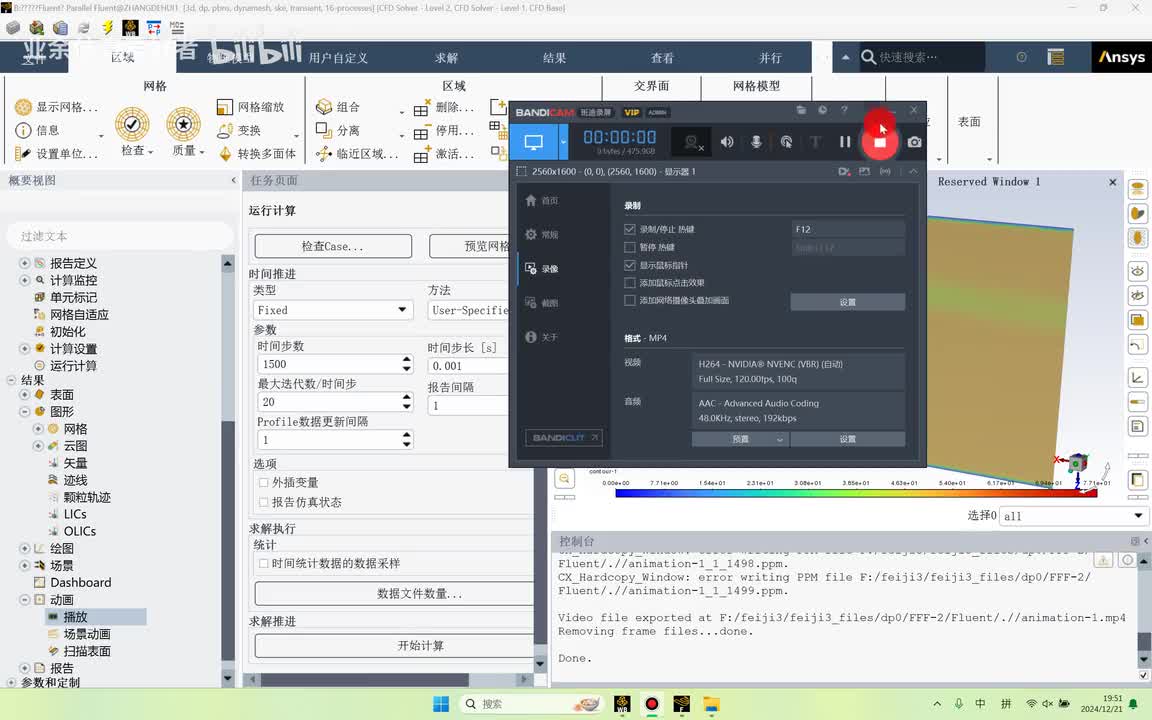Image resolution: width=1152 pixels, height=720 pixels.
Task: Expand the 计算监控 tree node
Action: coord(24,280)
